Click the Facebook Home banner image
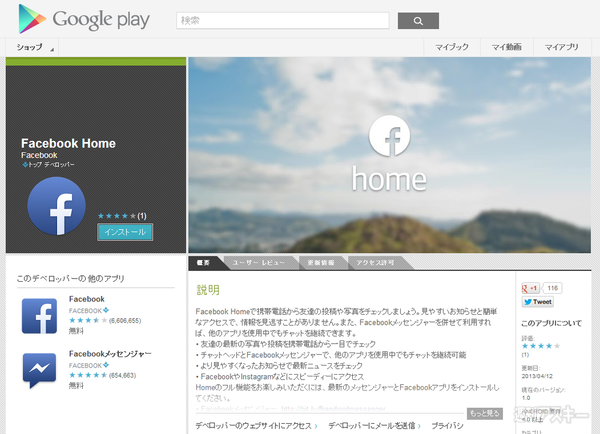This screenshot has height=434, width=600. coord(390,155)
